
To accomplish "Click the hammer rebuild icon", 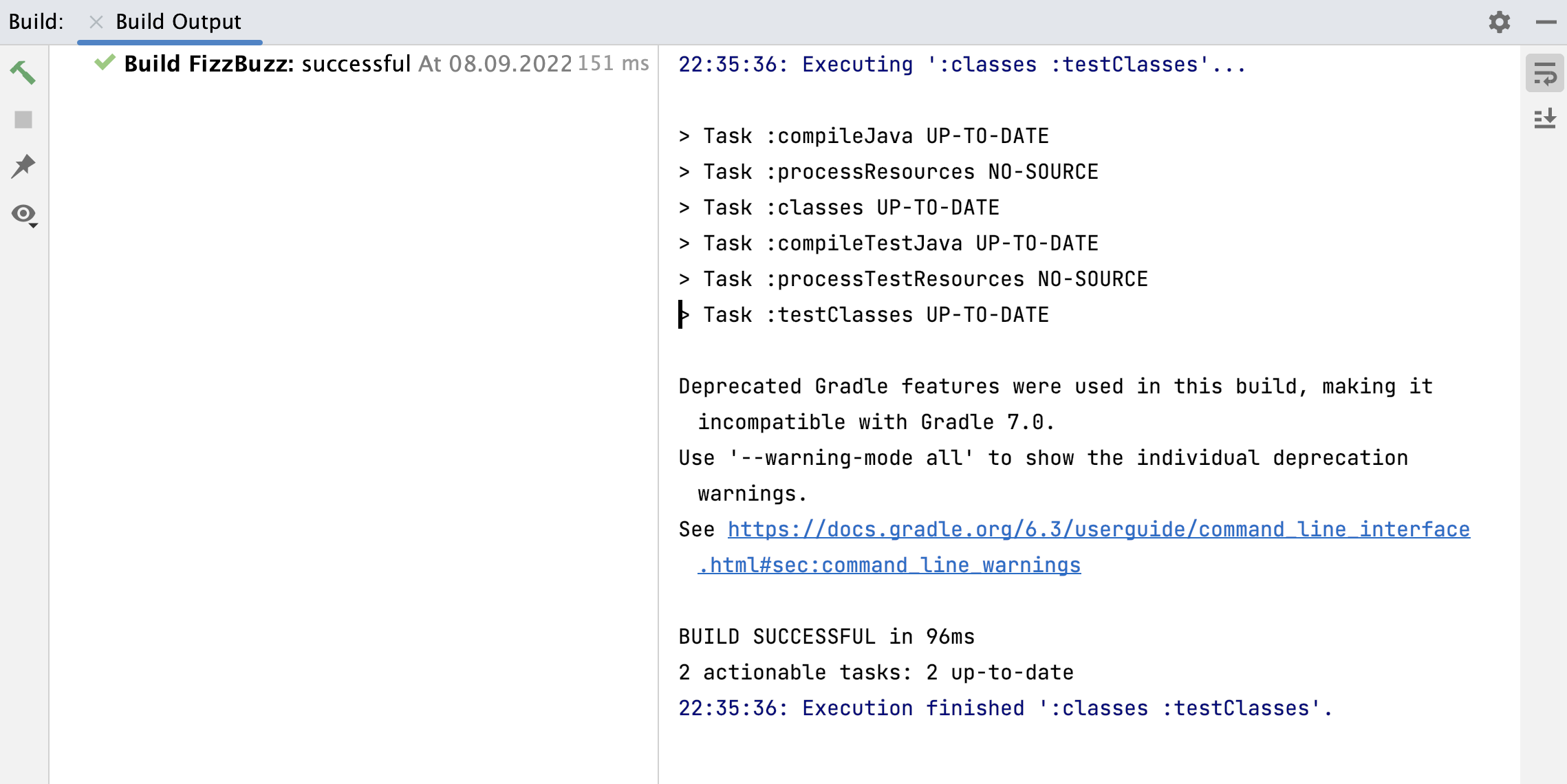I will click(x=23, y=72).
